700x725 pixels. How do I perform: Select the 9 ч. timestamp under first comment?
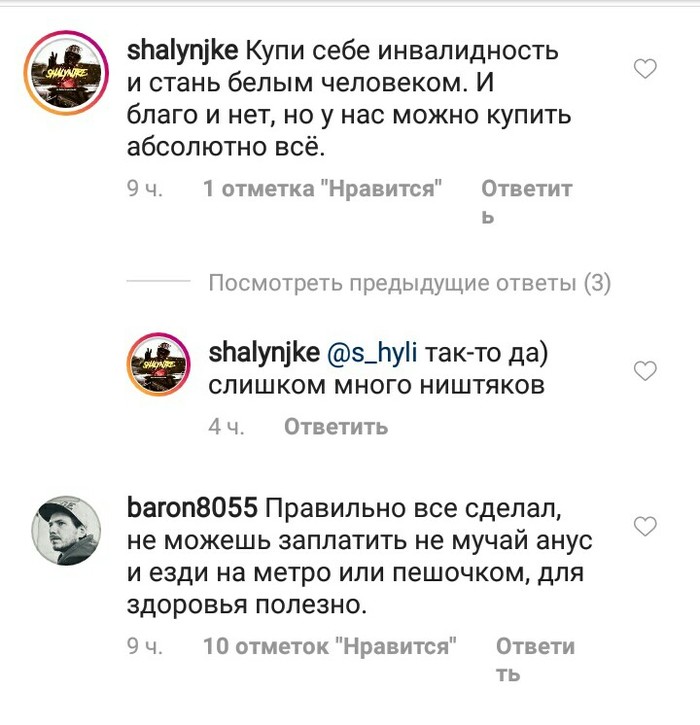tap(145, 189)
